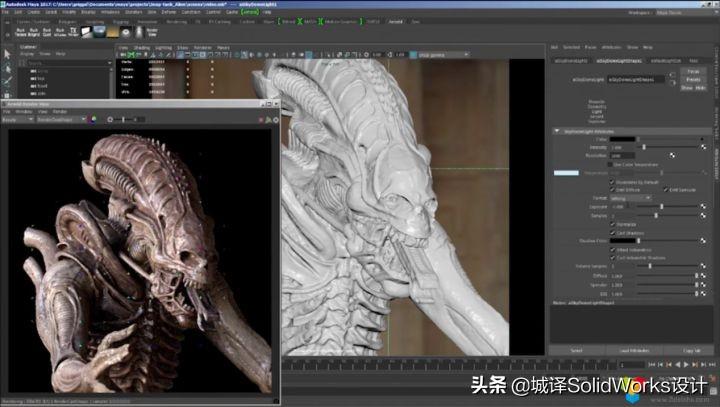This screenshot has height=407, width=720.
Task: Click go to start of playback range
Action: pos(652,364)
